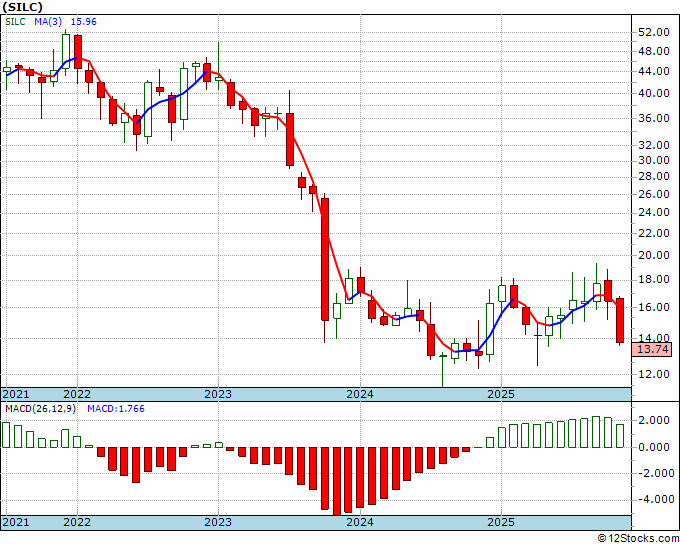The height and width of the screenshot is (546, 680).
Task: Click 2025 on the price chart timeline
Action: (501, 394)
